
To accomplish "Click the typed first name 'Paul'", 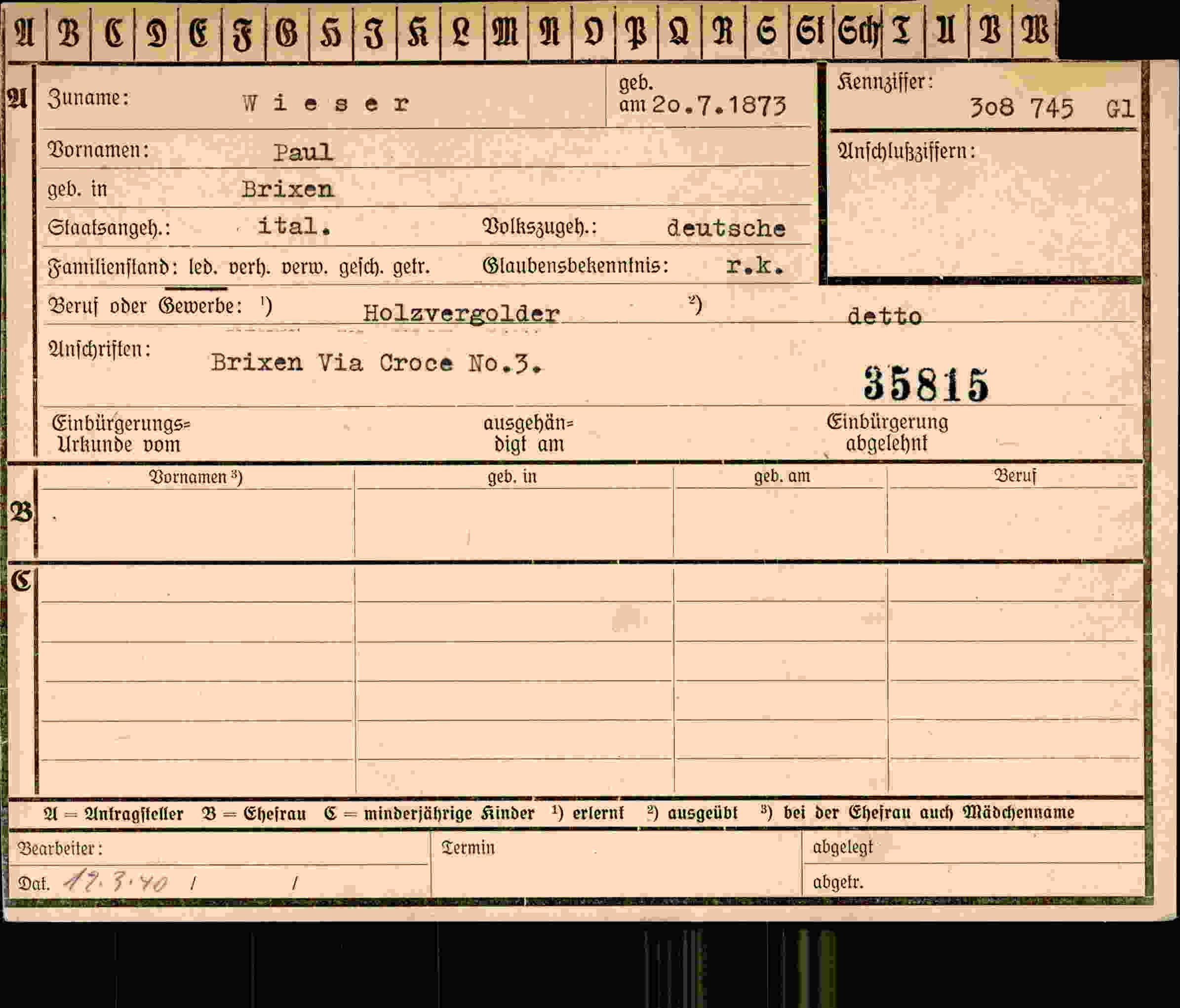I will coord(304,152).
